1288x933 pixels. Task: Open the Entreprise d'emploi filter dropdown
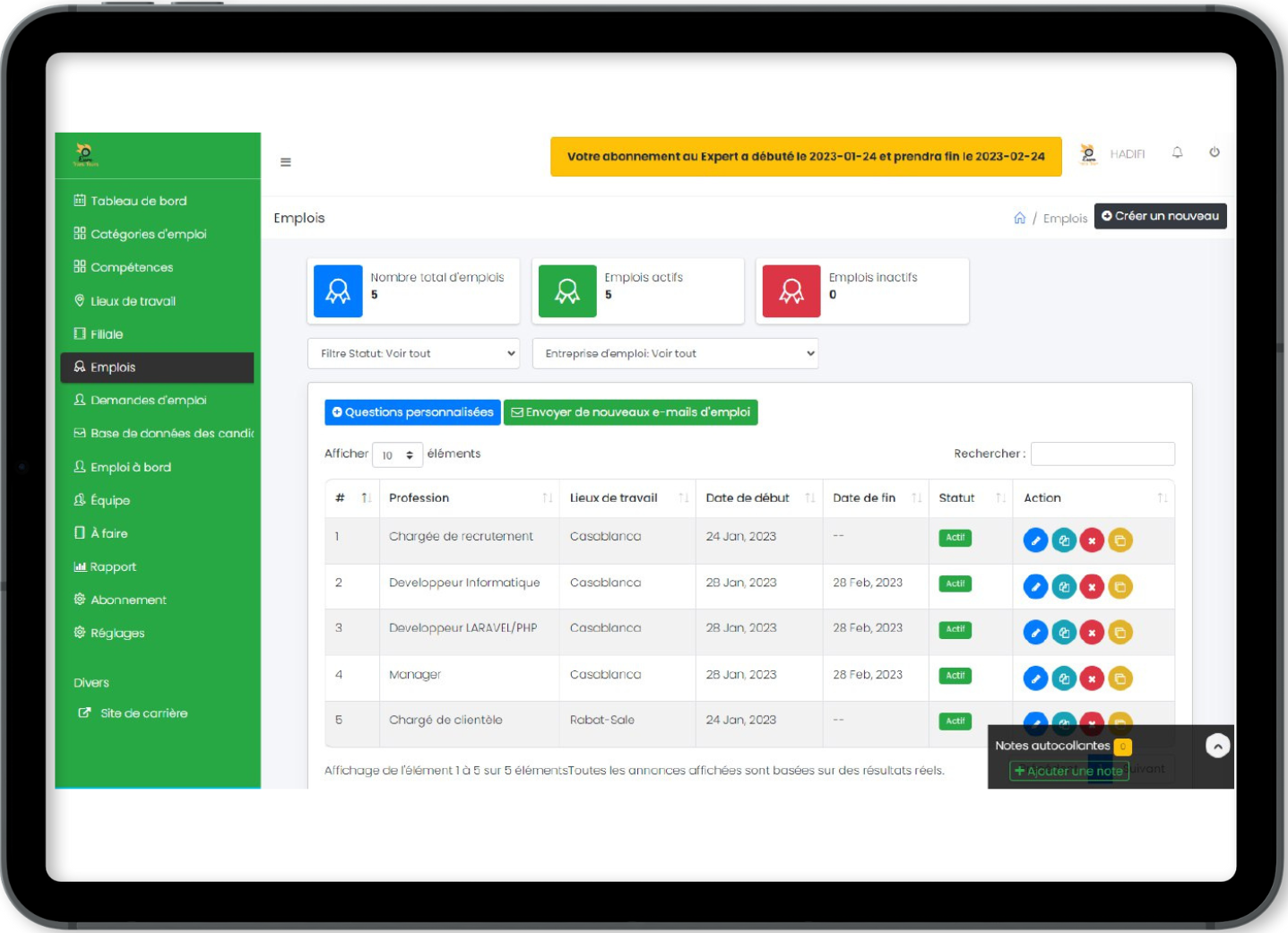point(675,353)
